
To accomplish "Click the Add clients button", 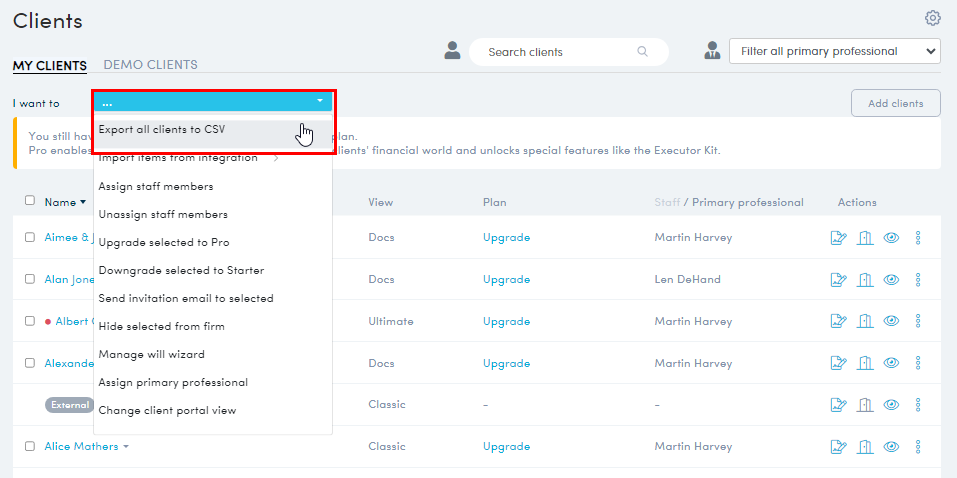I will (895, 103).
